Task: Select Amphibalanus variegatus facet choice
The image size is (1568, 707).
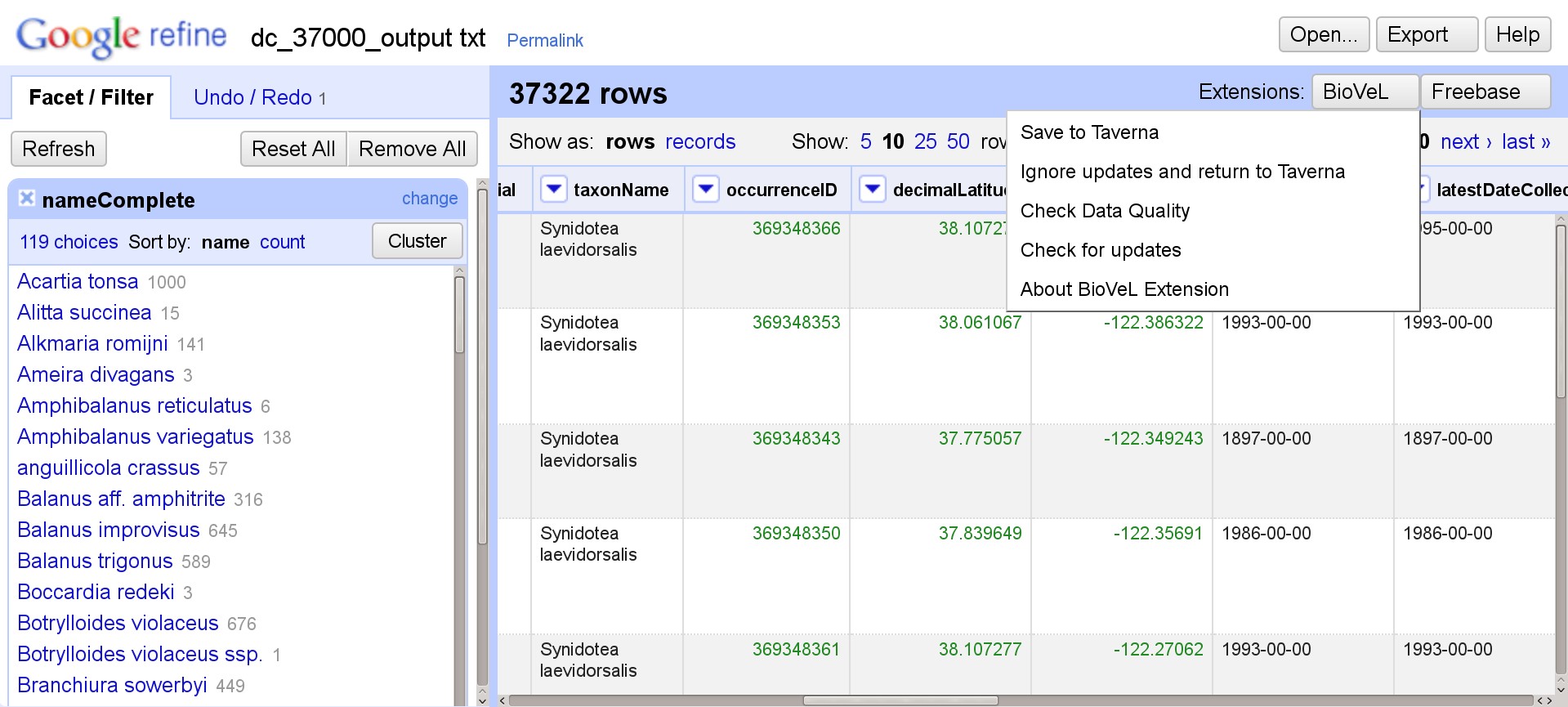Action: click(x=136, y=436)
